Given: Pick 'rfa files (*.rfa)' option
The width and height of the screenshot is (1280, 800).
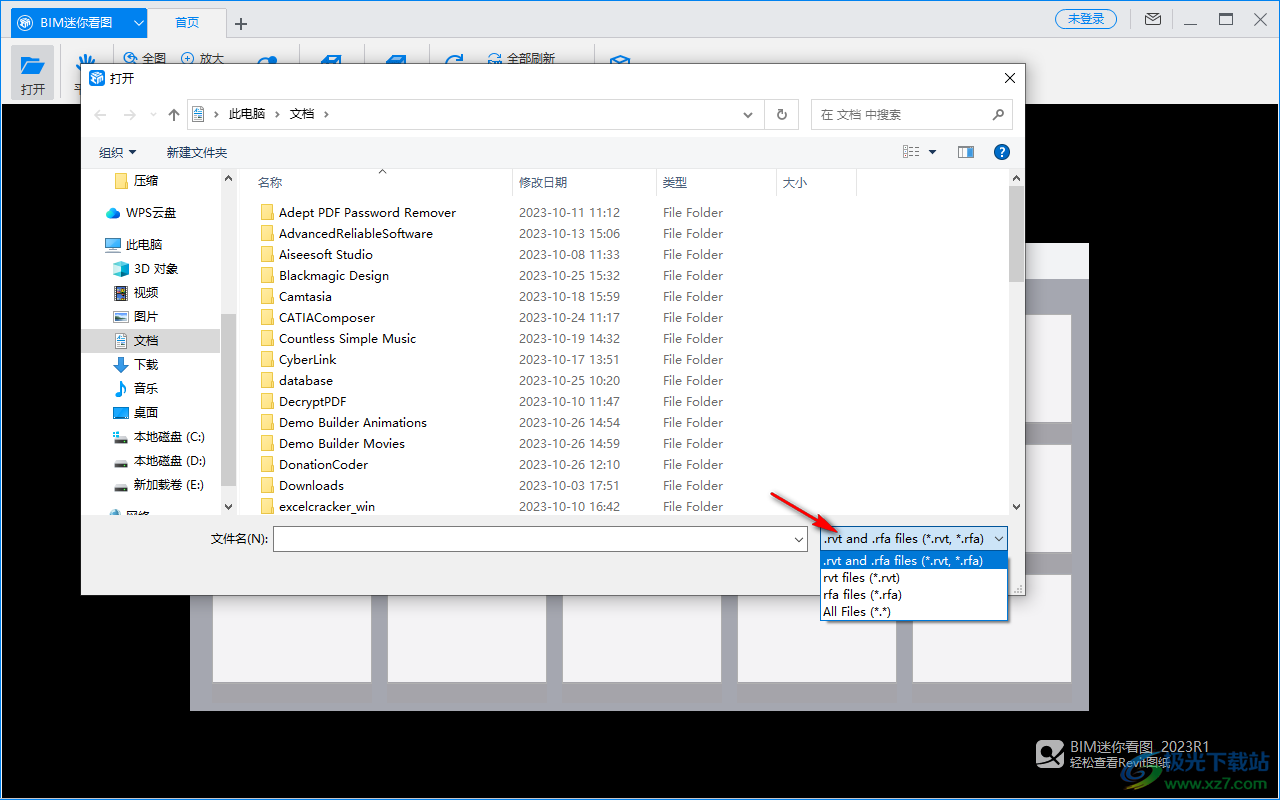Looking at the screenshot, I should [x=862, y=595].
